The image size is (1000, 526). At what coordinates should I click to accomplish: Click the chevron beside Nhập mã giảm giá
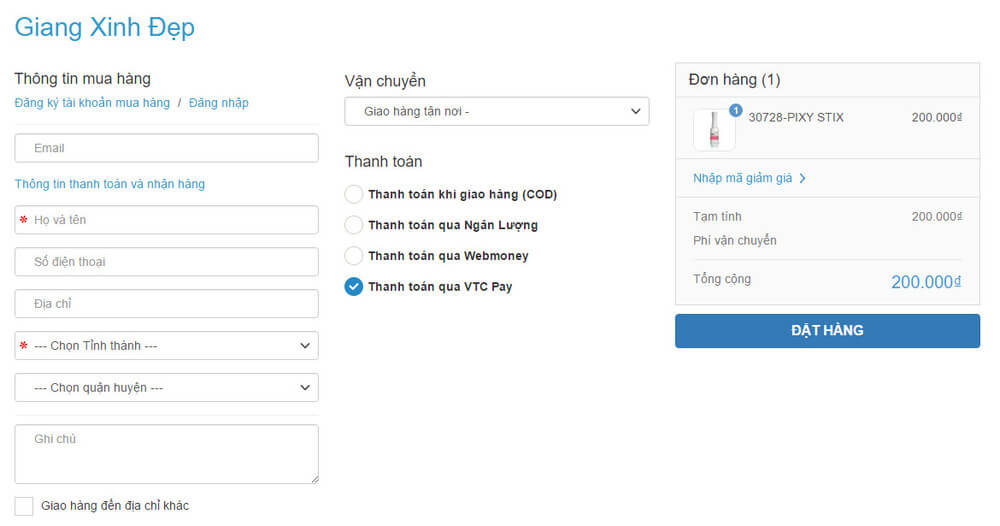(802, 179)
